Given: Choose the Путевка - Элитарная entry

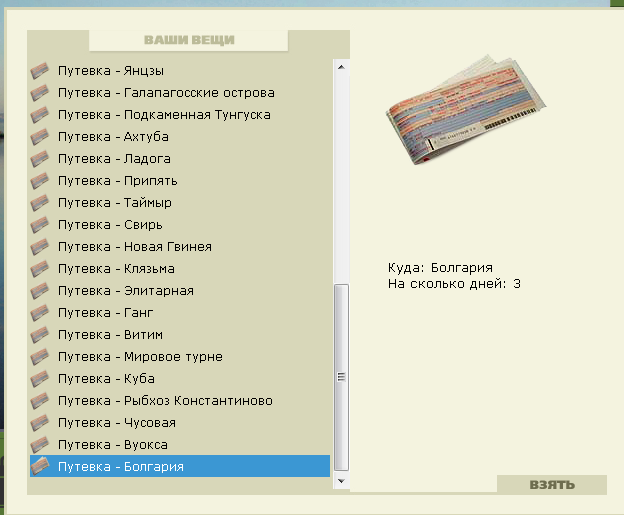Looking at the screenshot, I should pyautogui.click(x=180, y=291).
